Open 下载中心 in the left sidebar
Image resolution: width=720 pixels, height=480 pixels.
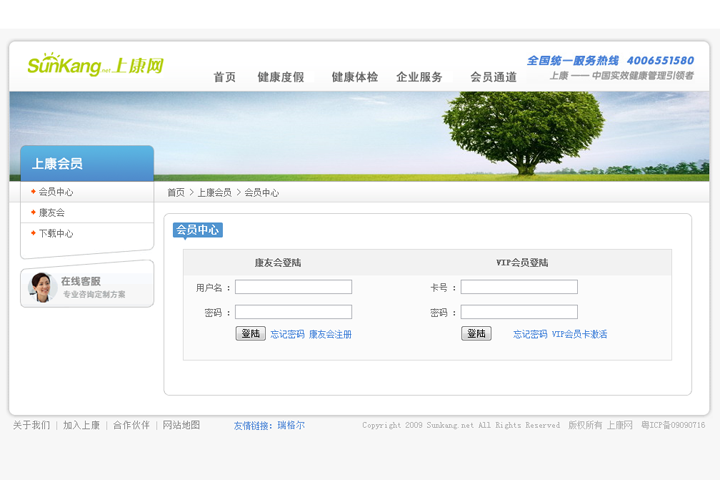56,234
